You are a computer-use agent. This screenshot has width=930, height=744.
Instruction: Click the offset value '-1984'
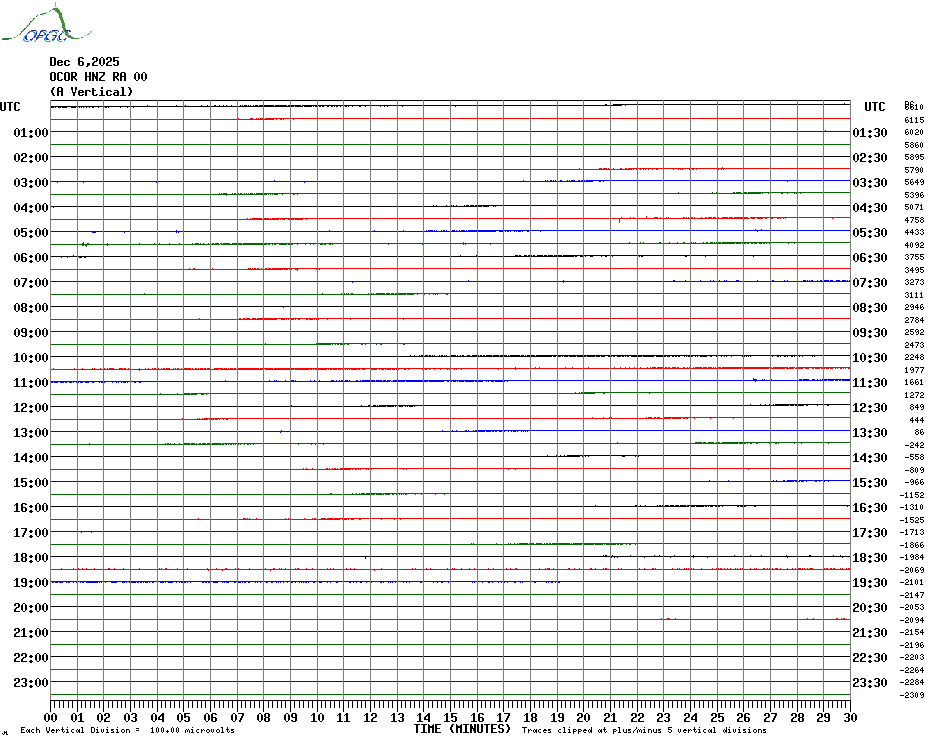(912, 557)
